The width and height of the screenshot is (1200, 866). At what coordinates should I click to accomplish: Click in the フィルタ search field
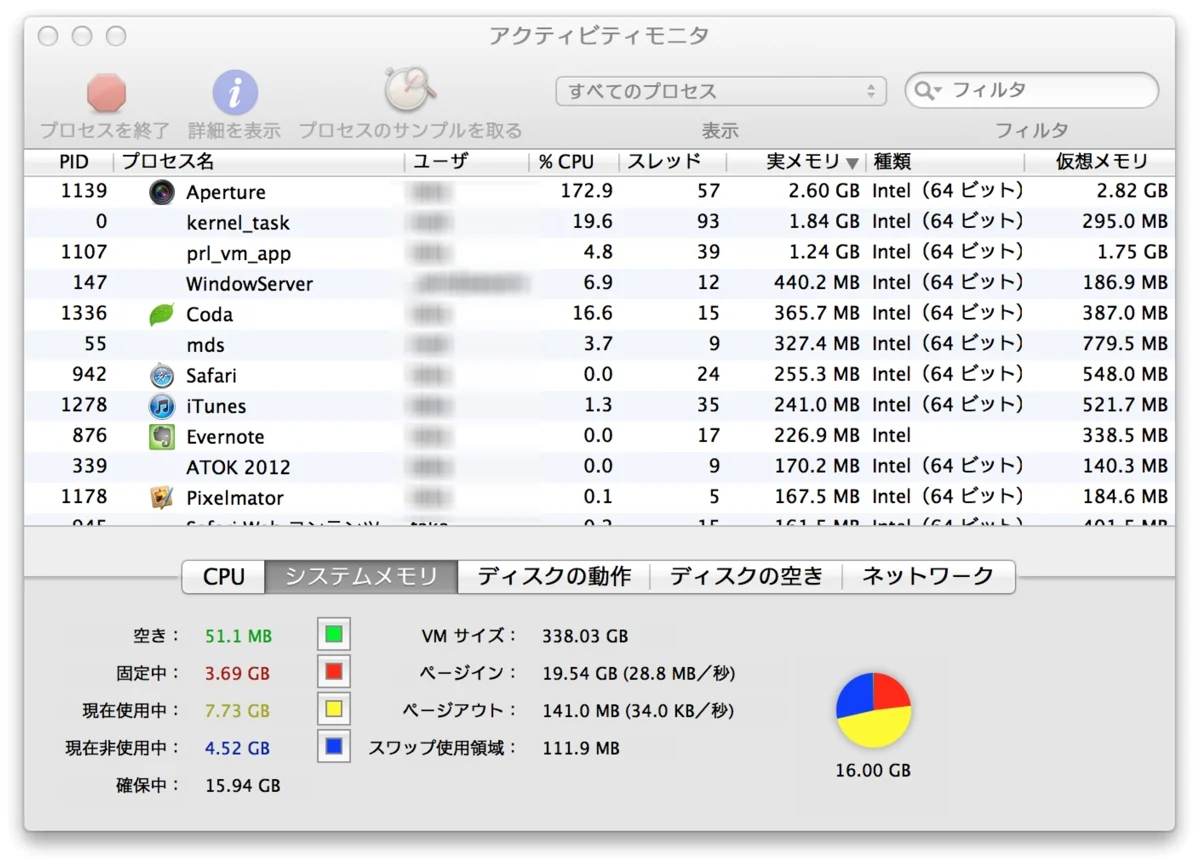pyautogui.click(x=1032, y=91)
